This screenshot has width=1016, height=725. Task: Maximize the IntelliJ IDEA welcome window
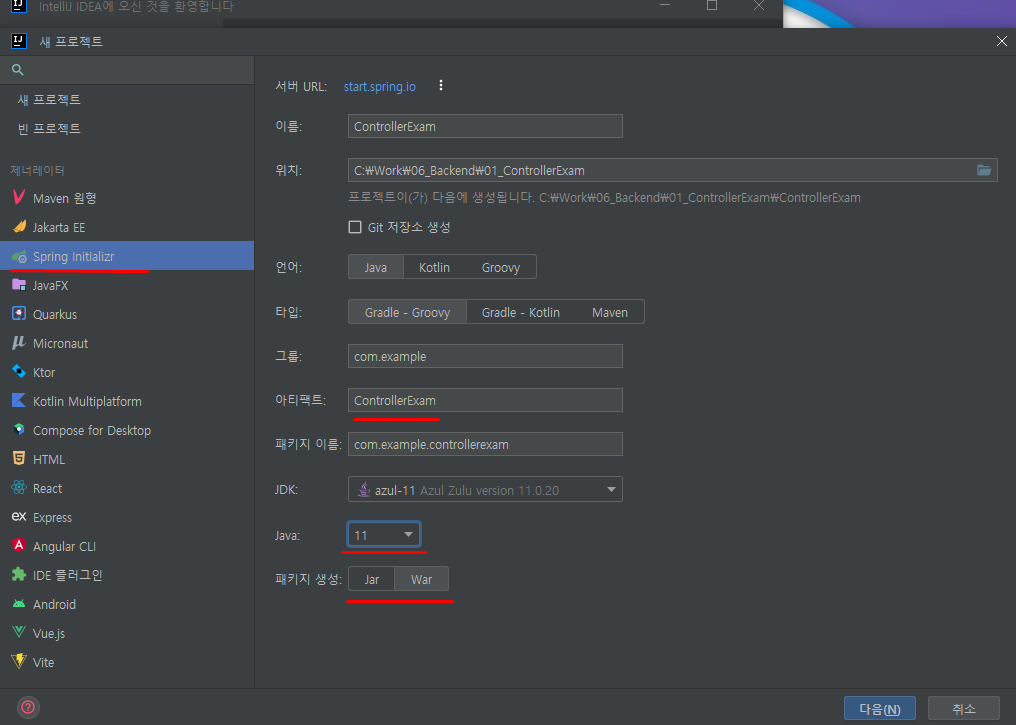(711, 6)
